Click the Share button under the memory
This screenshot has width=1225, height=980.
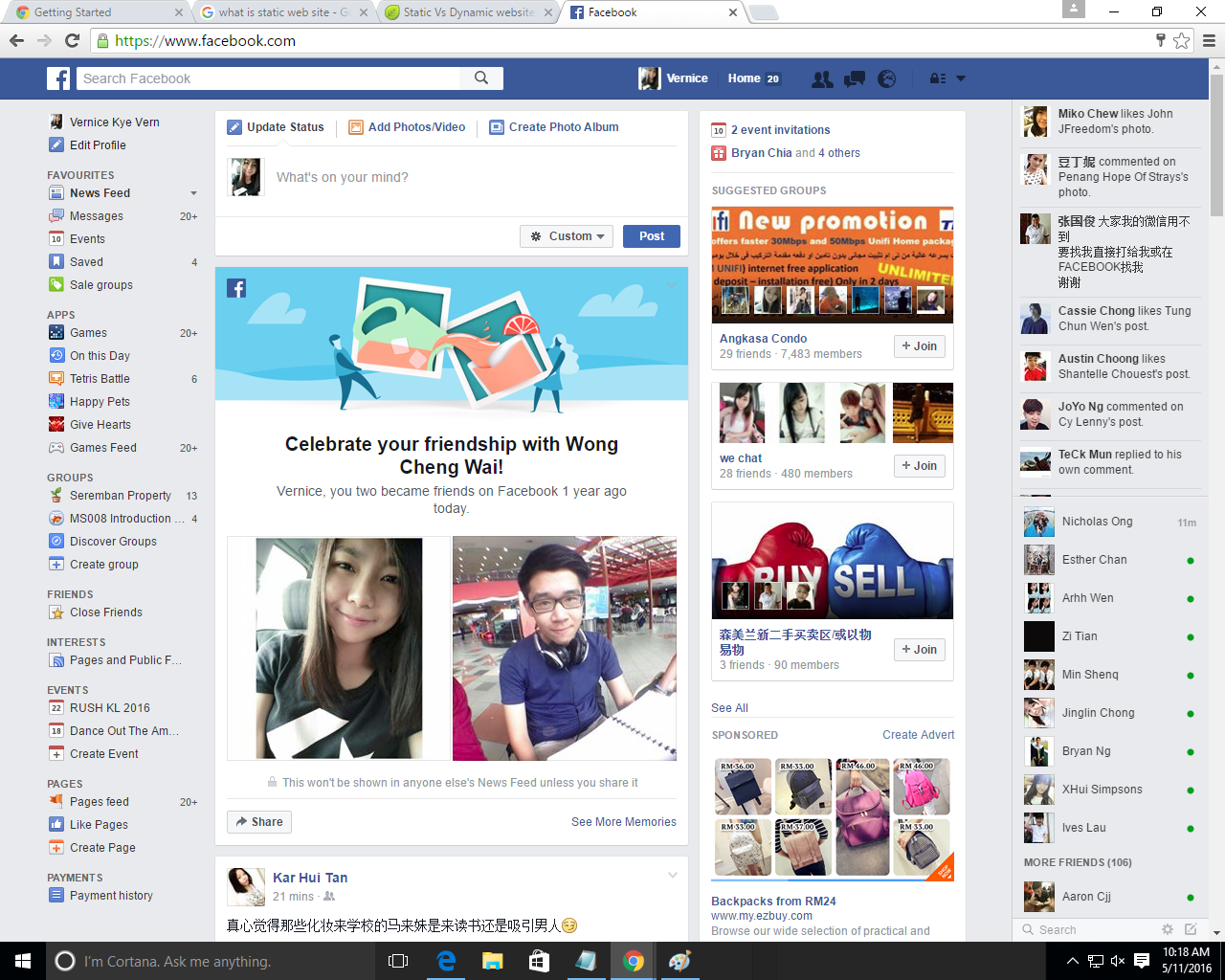point(259,822)
